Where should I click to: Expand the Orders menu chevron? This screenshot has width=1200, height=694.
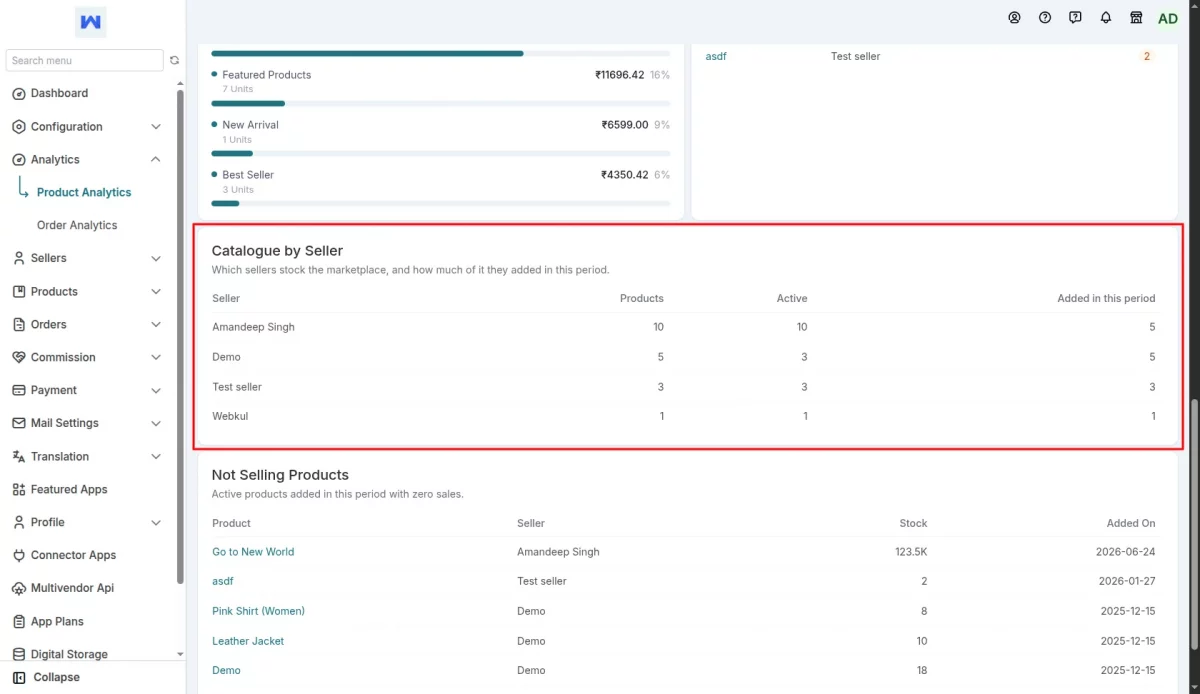[156, 325]
